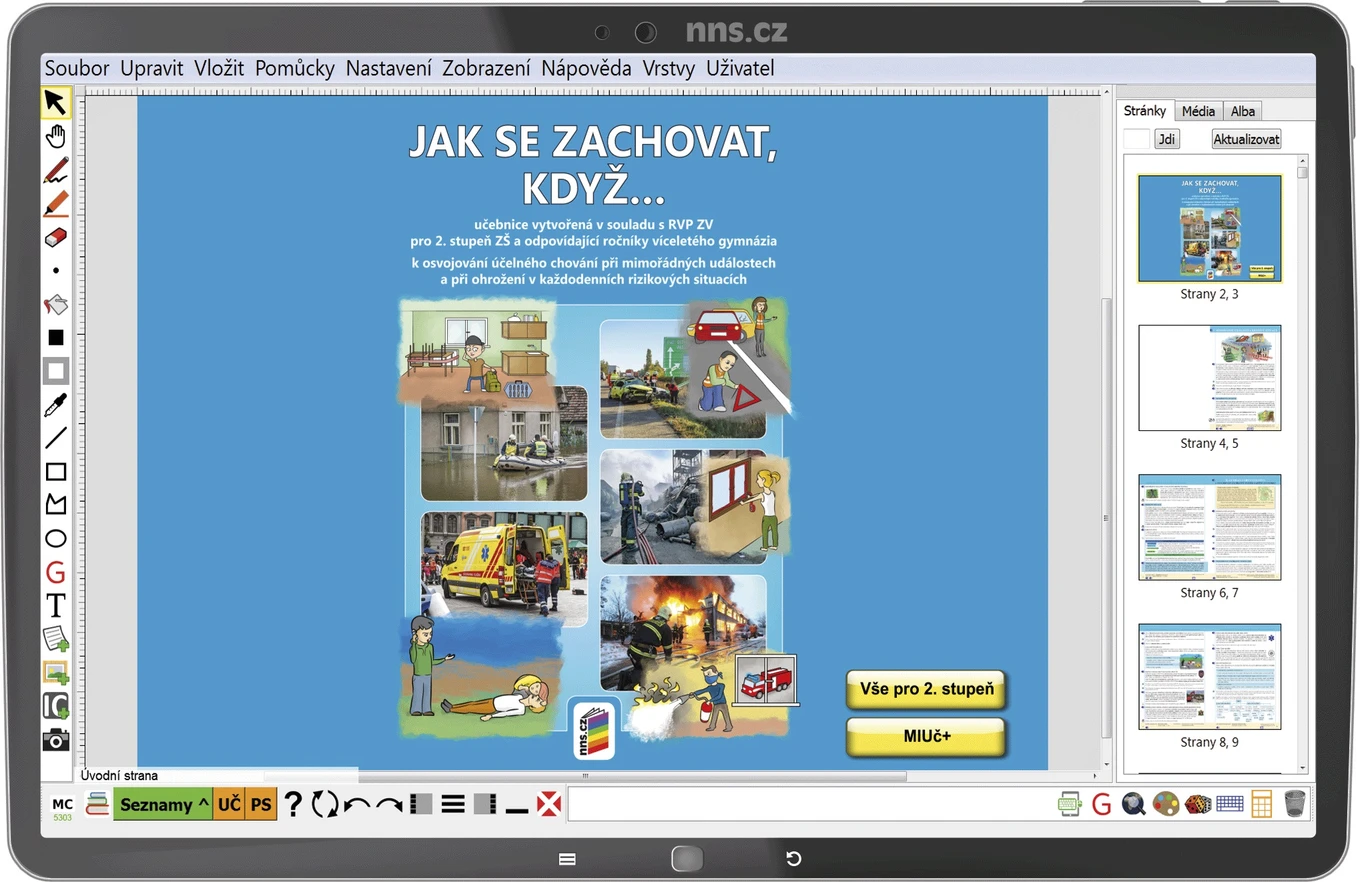Click the Aktualizovat button
Image resolution: width=1360 pixels, height=882 pixels.
pyautogui.click(x=1246, y=139)
